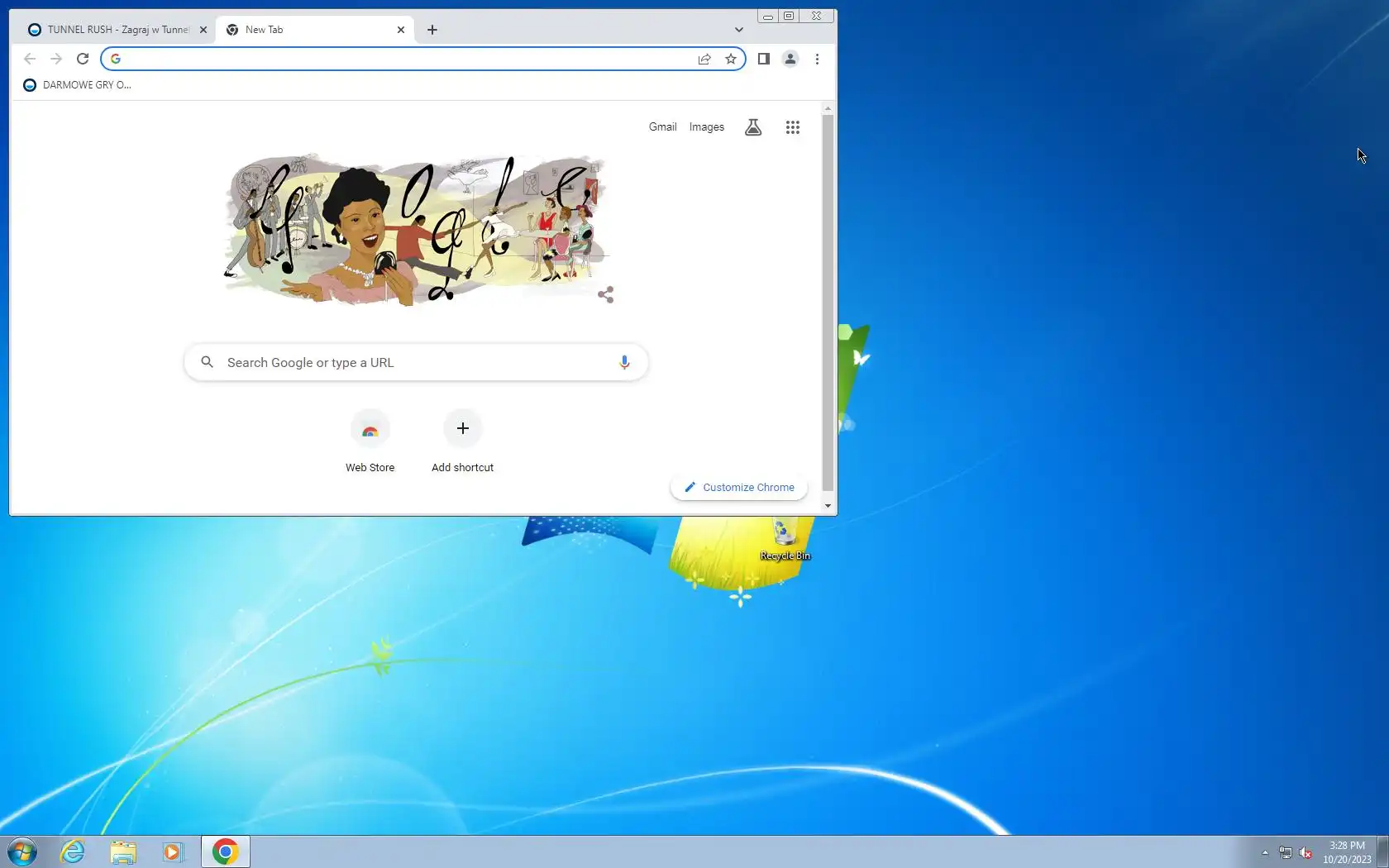1389x868 pixels.
Task: Open Windows Explorer from the taskbar
Action: click(x=123, y=852)
